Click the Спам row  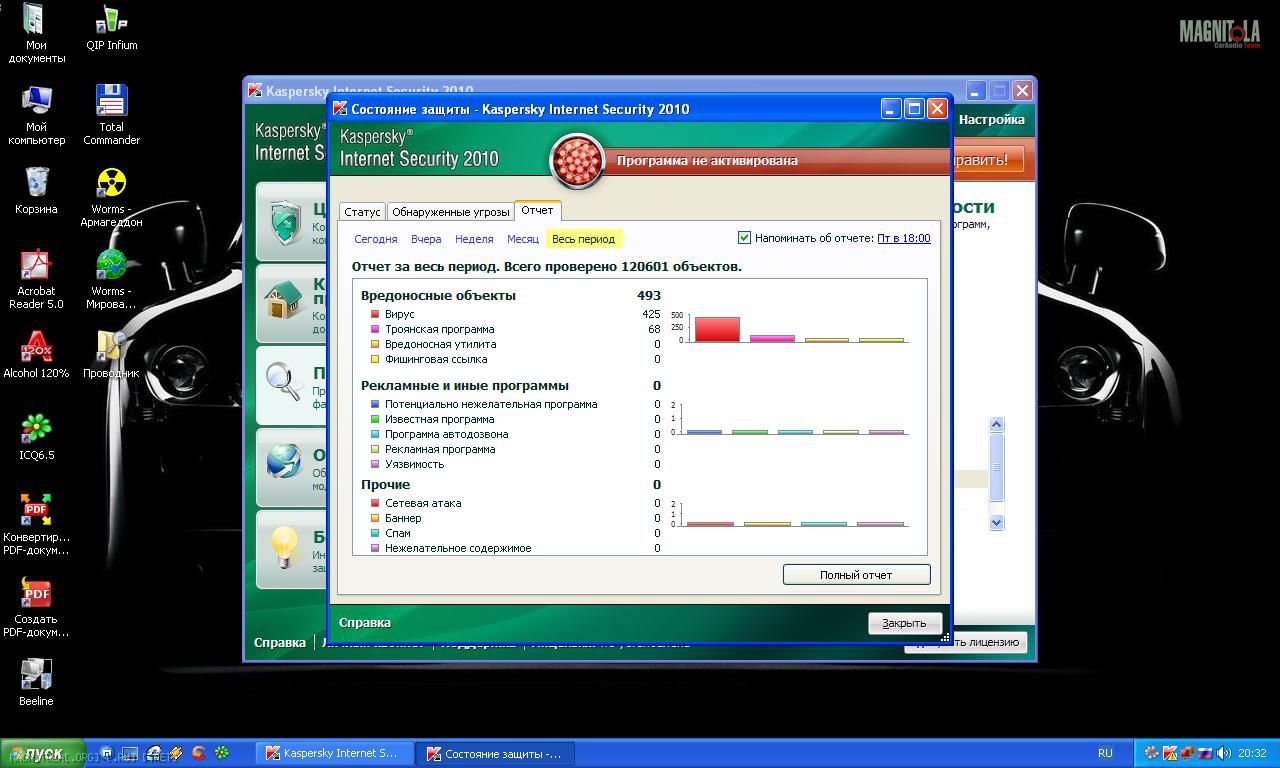[515, 533]
